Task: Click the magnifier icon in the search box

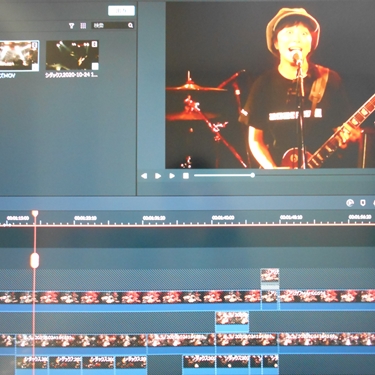Action: click(130, 25)
